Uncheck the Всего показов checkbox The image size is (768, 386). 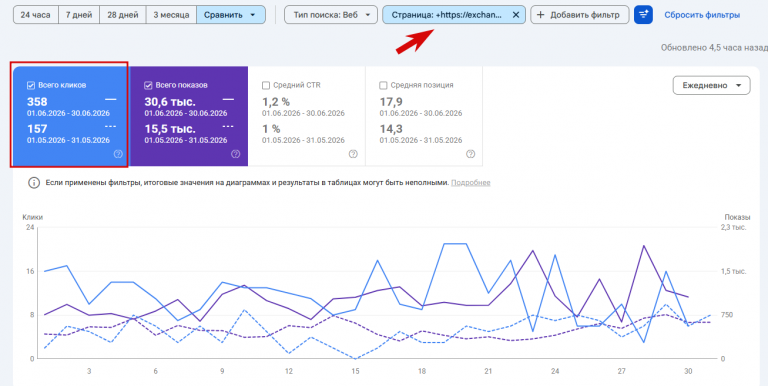click(148, 85)
